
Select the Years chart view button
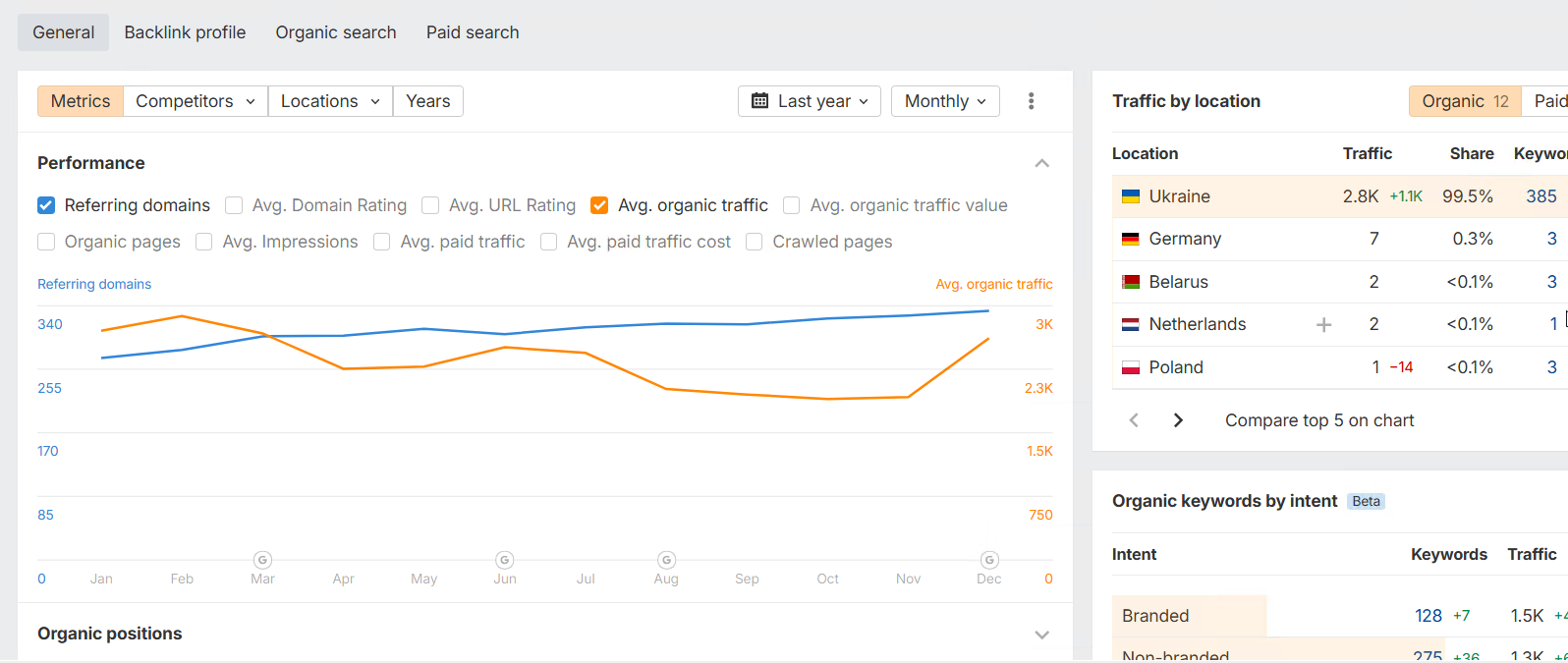click(x=427, y=101)
